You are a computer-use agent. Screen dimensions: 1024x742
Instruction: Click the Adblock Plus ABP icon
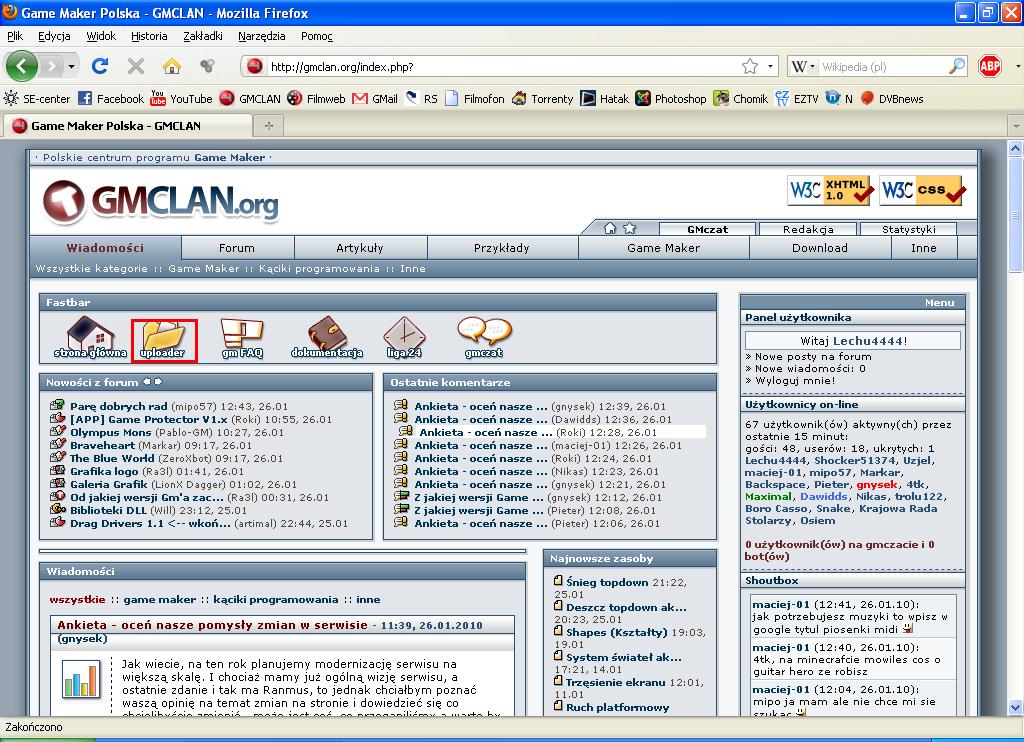pos(990,66)
